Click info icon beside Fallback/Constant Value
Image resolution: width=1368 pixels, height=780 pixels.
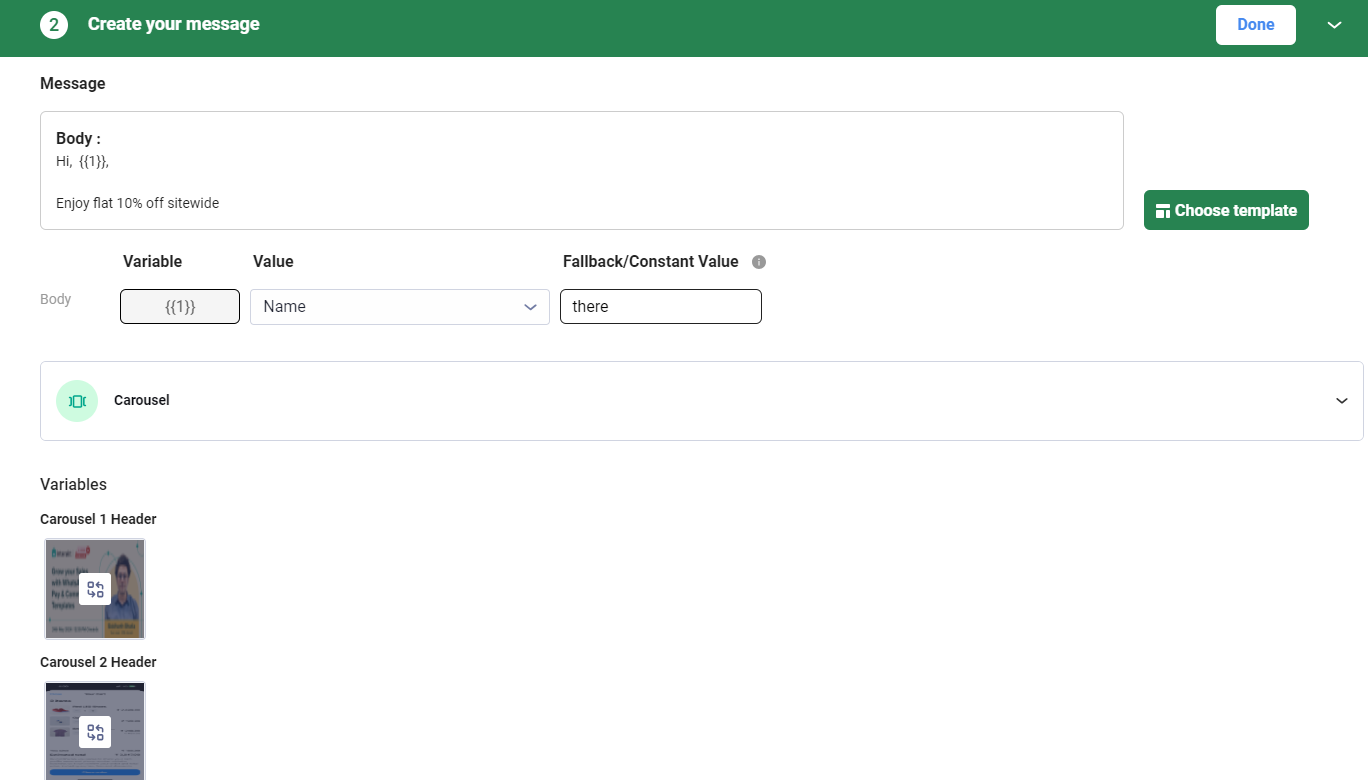pyautogui.click(x=759, y=261)
